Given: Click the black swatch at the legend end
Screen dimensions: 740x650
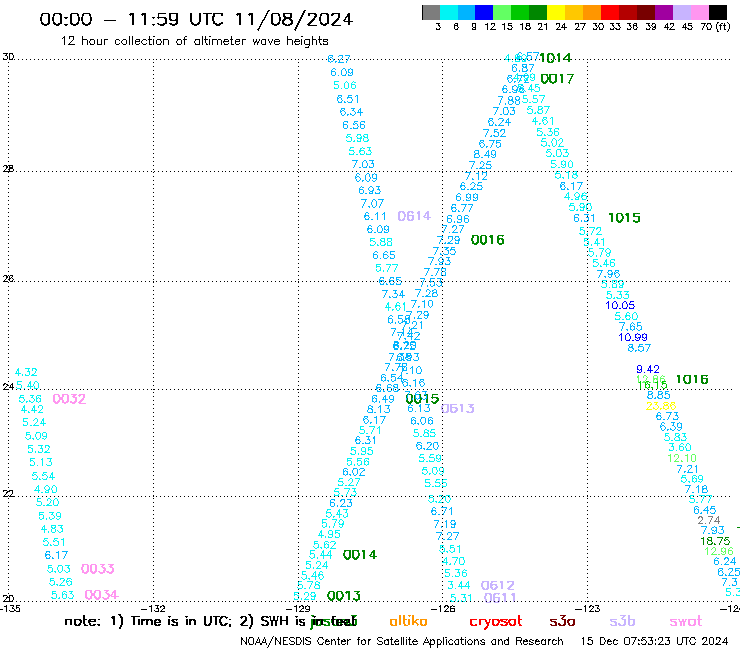Looking at the screenshot, I should pos(717,12).
